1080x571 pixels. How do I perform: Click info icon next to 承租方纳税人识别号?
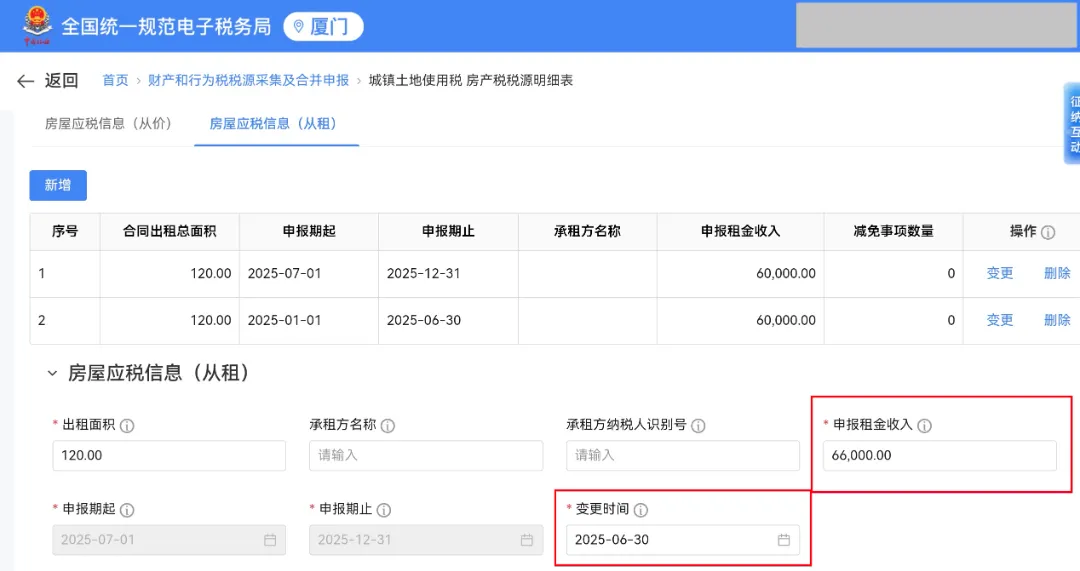[698, 425]
